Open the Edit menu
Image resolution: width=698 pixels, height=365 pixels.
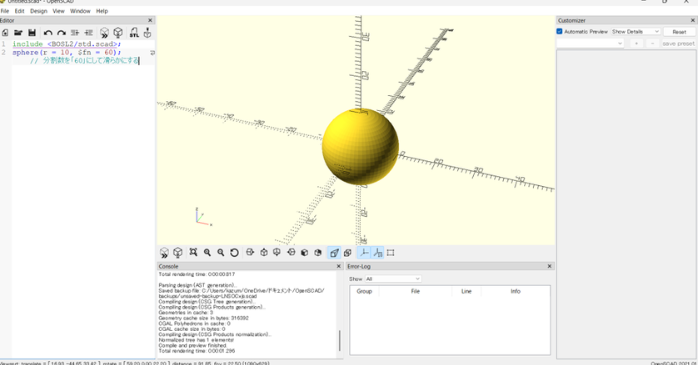[x=19, y=11]
